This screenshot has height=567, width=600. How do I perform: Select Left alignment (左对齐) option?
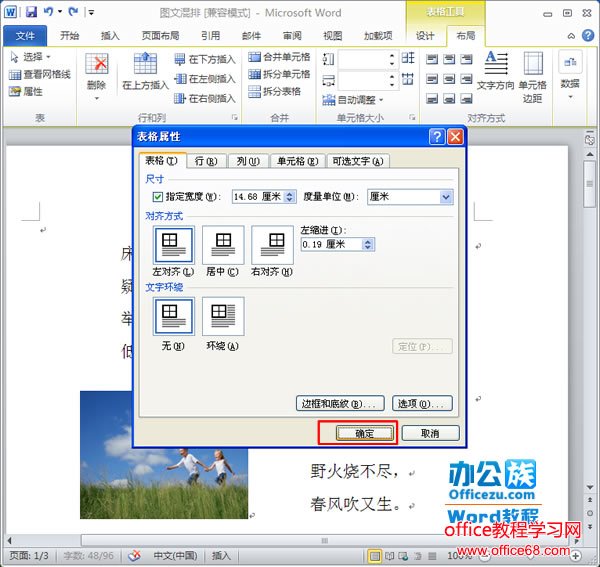[x=173, y=245]
